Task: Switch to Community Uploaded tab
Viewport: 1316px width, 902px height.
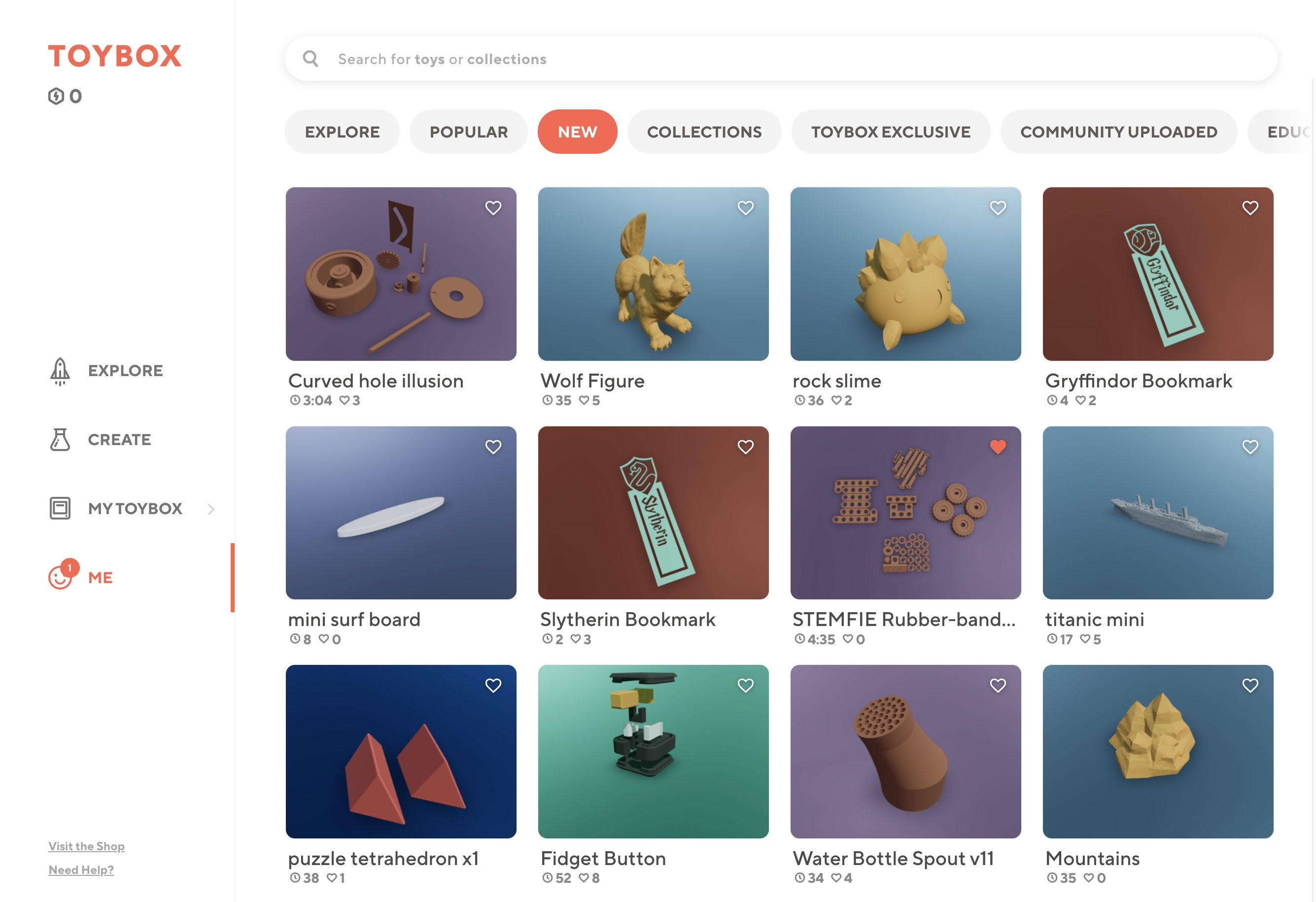Action: [x=1118, y=132]
